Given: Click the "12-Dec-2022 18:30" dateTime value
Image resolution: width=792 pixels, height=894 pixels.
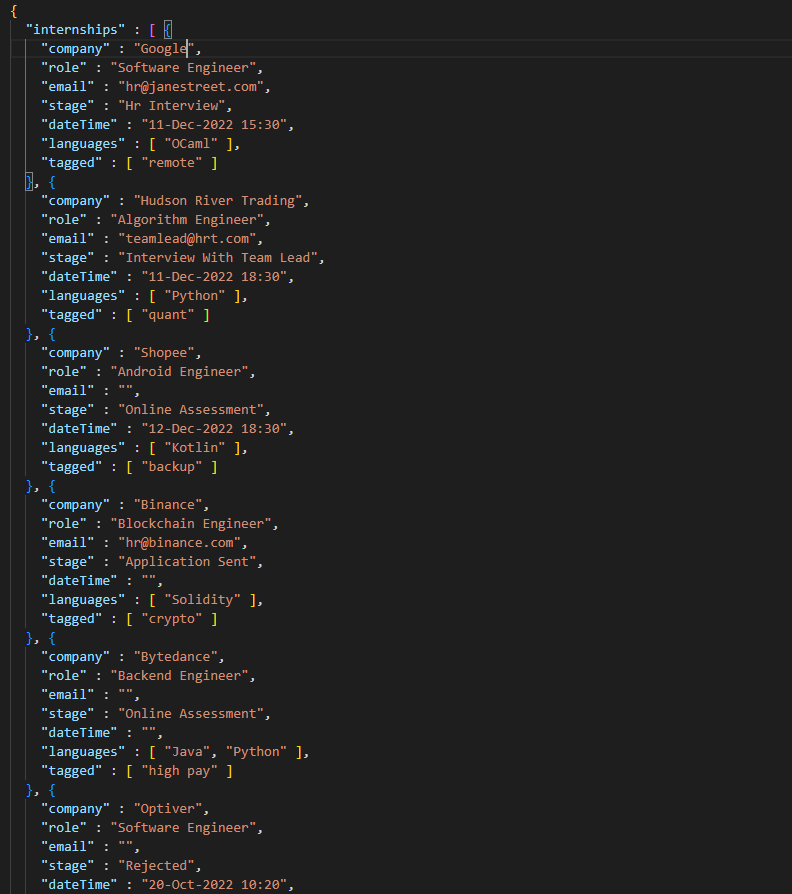Looking at the screenshot, I should (x=214, y=429).
